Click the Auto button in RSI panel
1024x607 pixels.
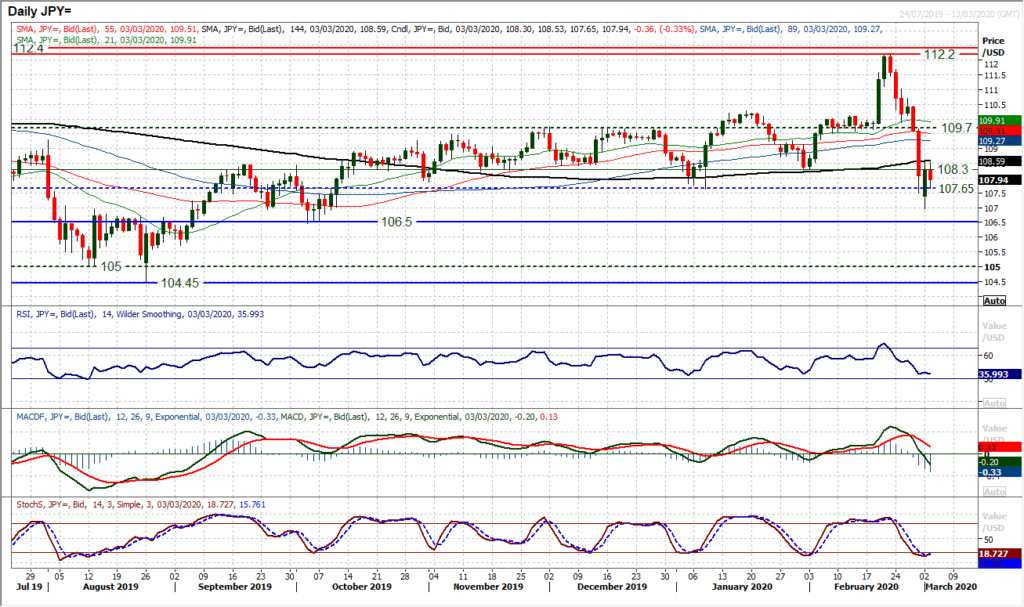click(x=995, y=400)
